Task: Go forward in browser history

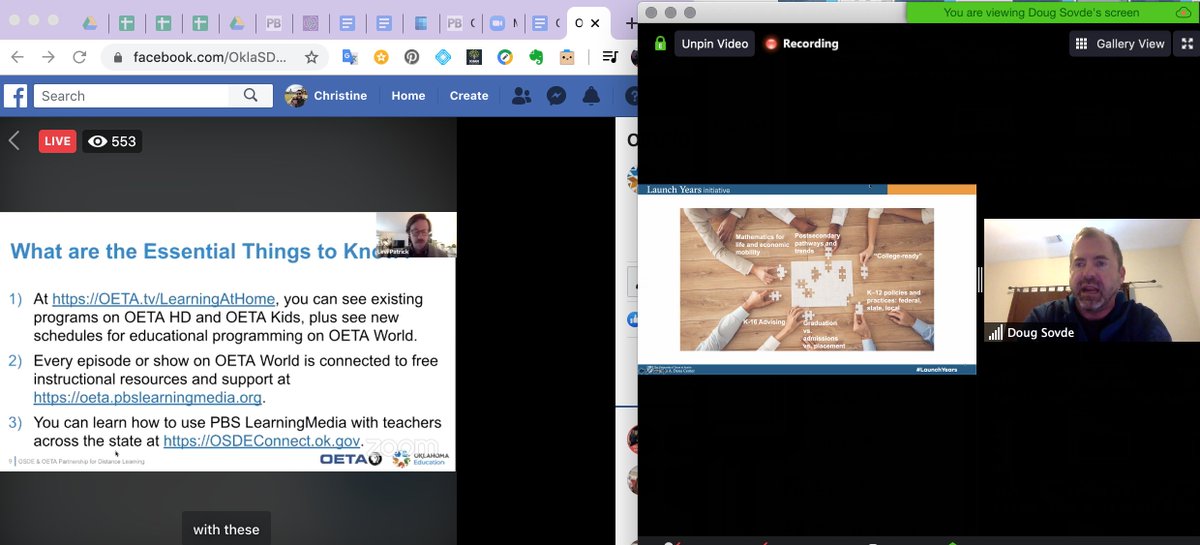Action: click(48, 58)
